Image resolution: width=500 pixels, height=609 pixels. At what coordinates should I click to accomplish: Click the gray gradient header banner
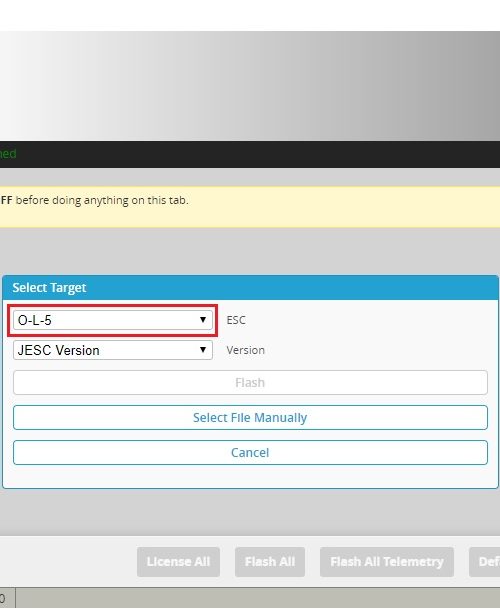pos(250,86)
